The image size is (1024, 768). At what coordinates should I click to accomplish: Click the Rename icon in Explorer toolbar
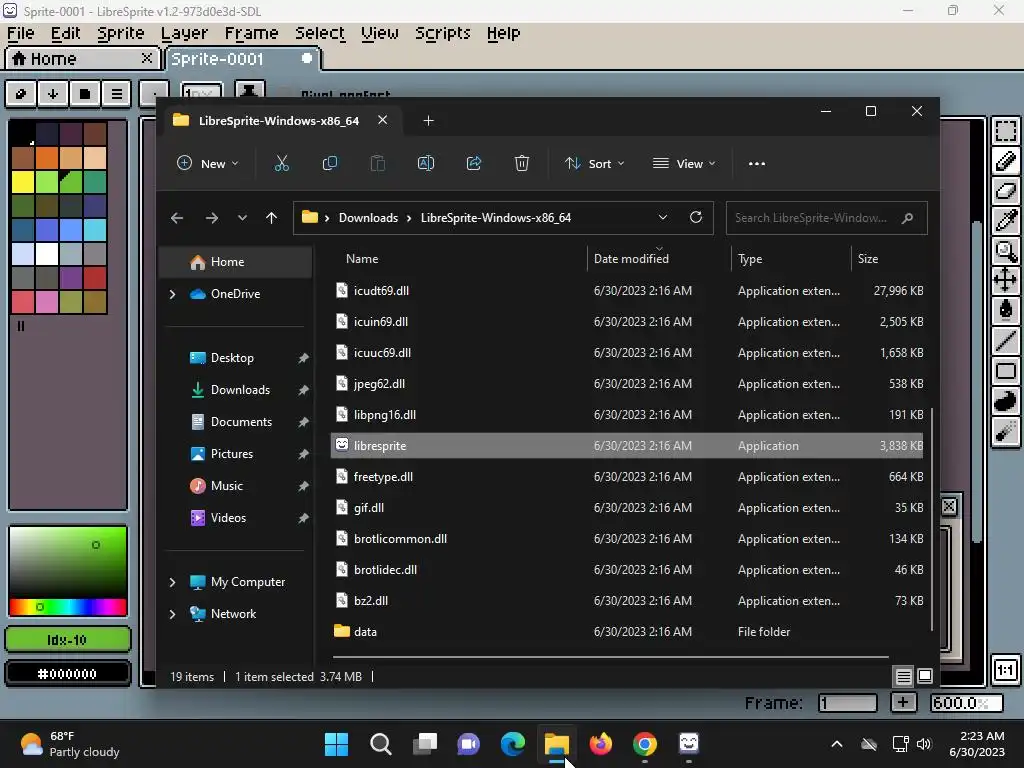(426, 163)
